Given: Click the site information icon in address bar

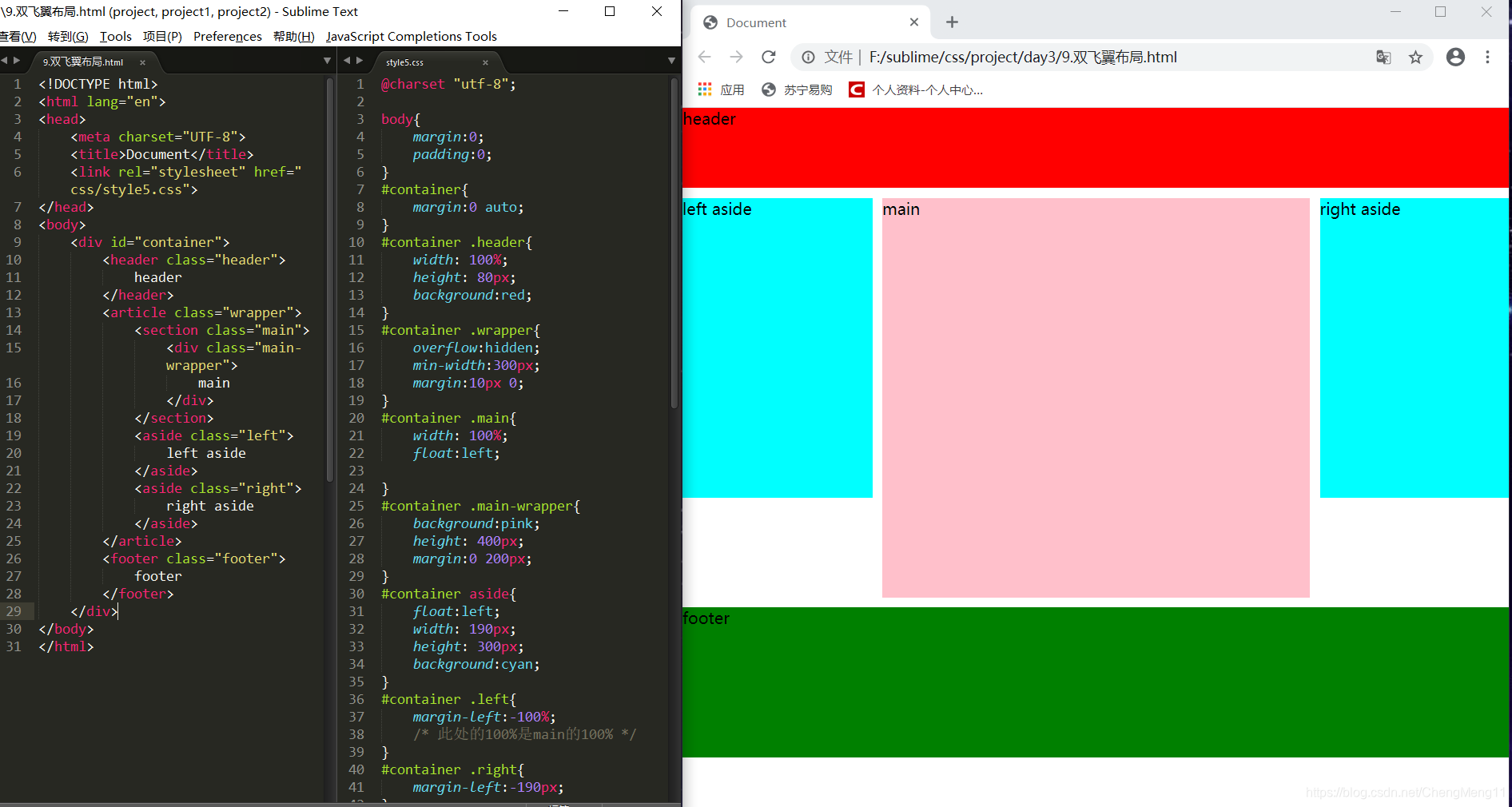Looking at the screenshot, I should pyautogui.click(x=809, y=57).
